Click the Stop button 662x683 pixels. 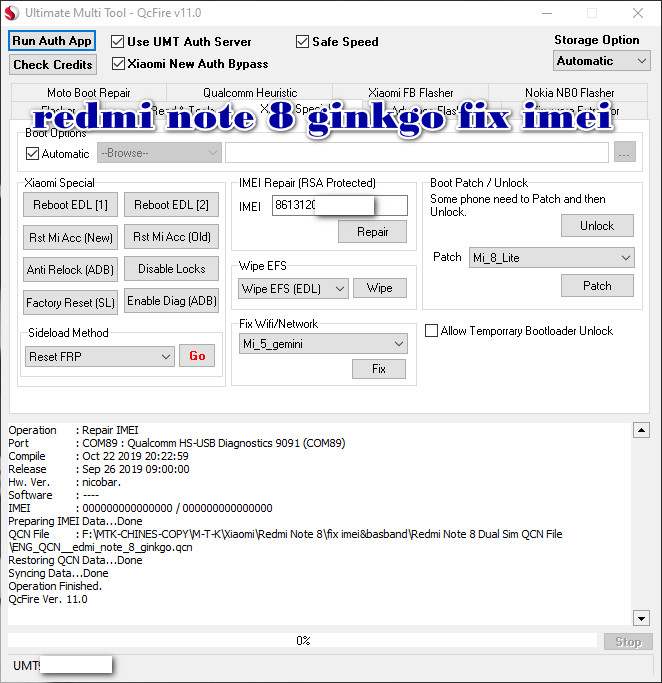tap(628, 642)
